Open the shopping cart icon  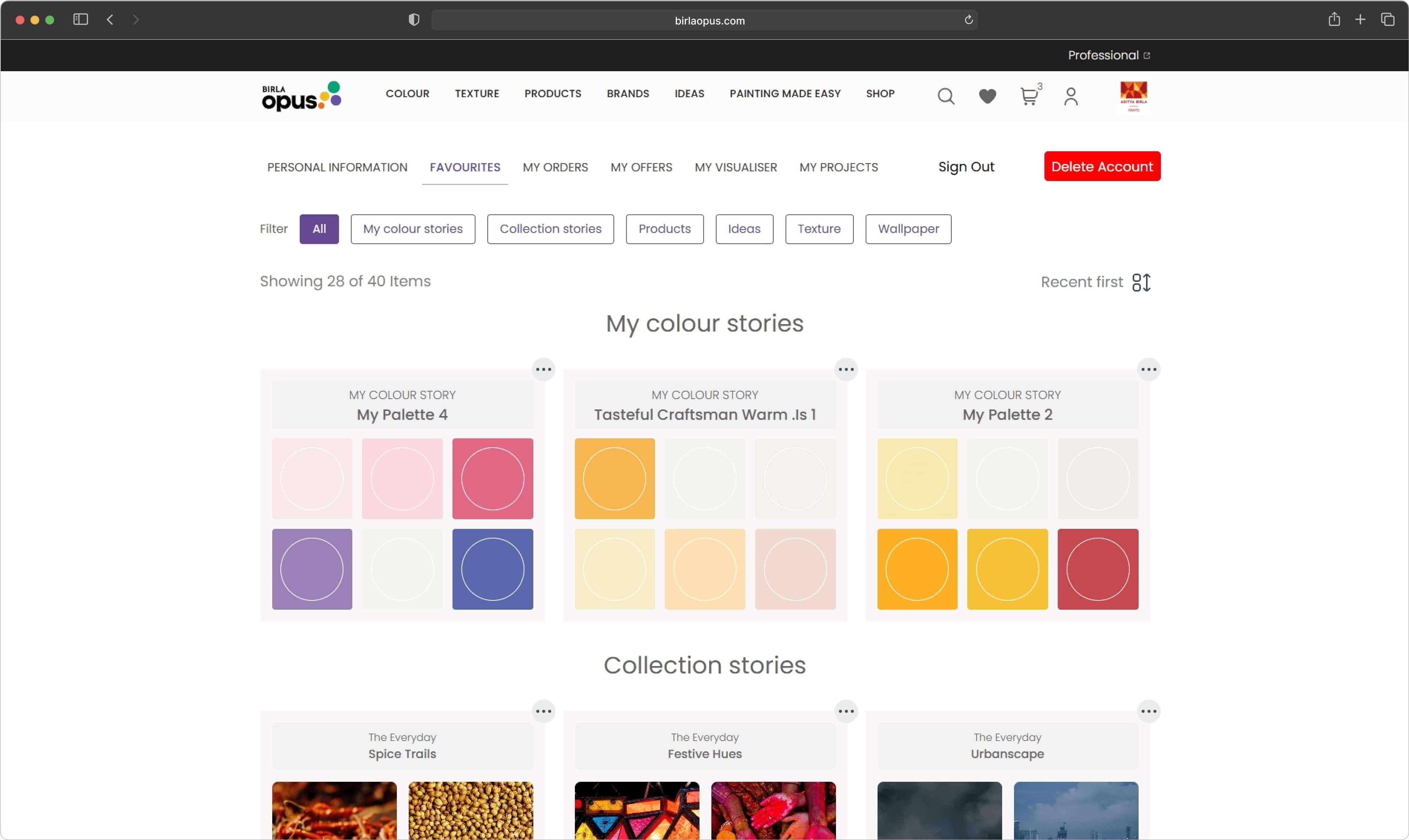tap(1028, 97)
